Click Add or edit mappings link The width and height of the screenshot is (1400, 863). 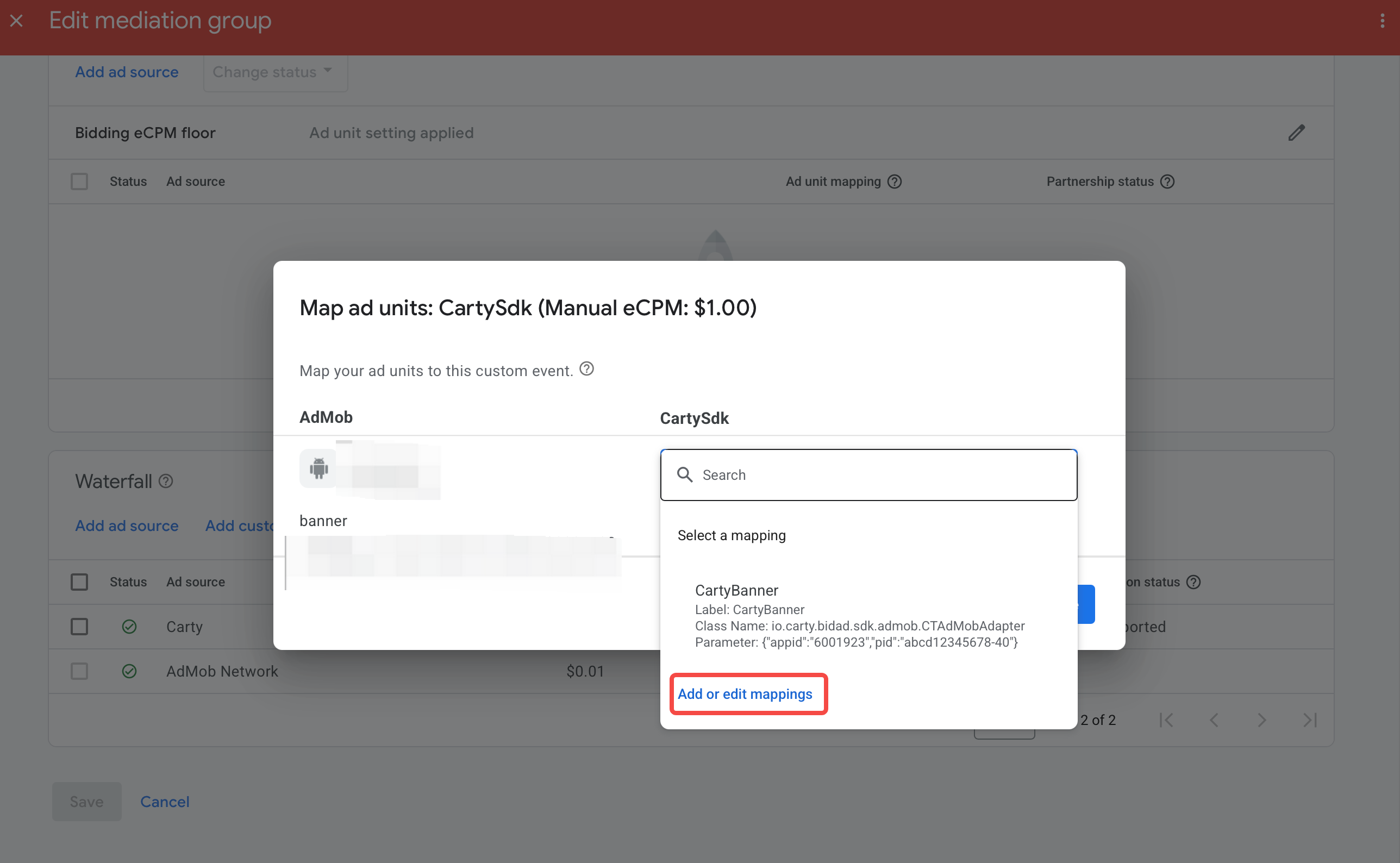point(745,694)
